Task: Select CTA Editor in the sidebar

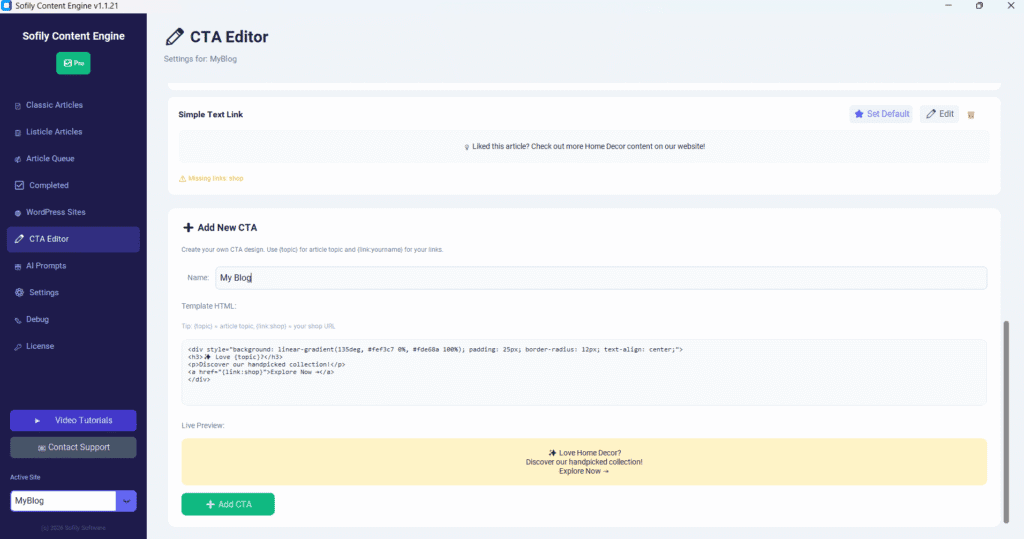Action: 73,239
